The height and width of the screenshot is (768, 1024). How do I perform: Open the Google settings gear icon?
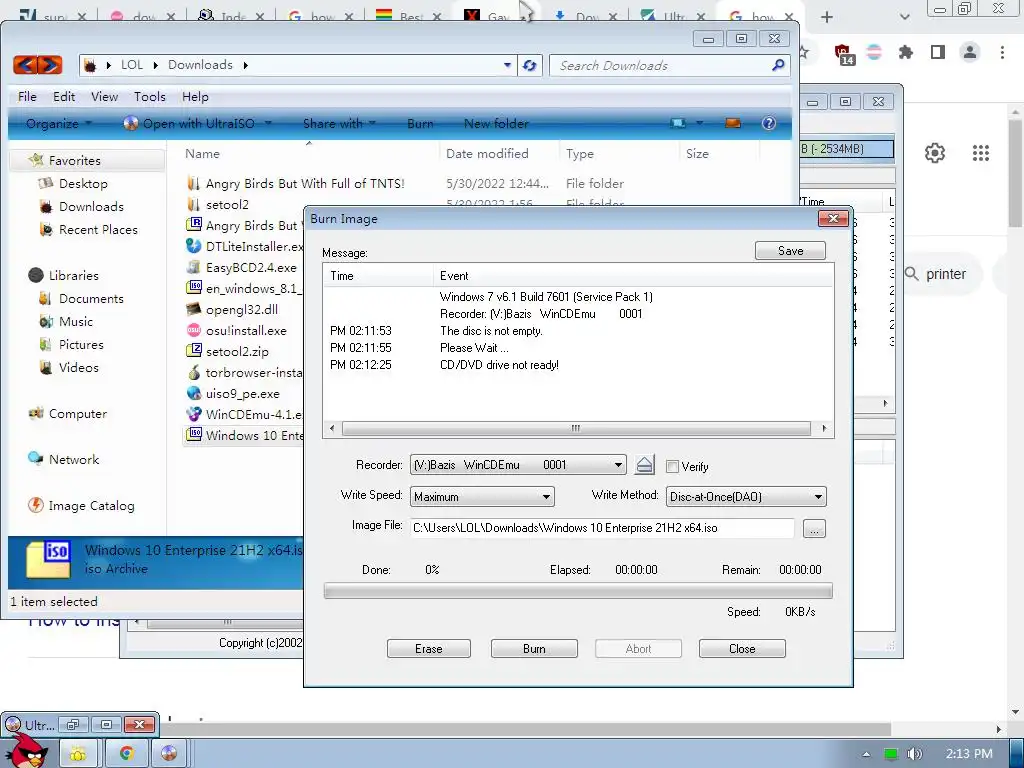[935, 153]
